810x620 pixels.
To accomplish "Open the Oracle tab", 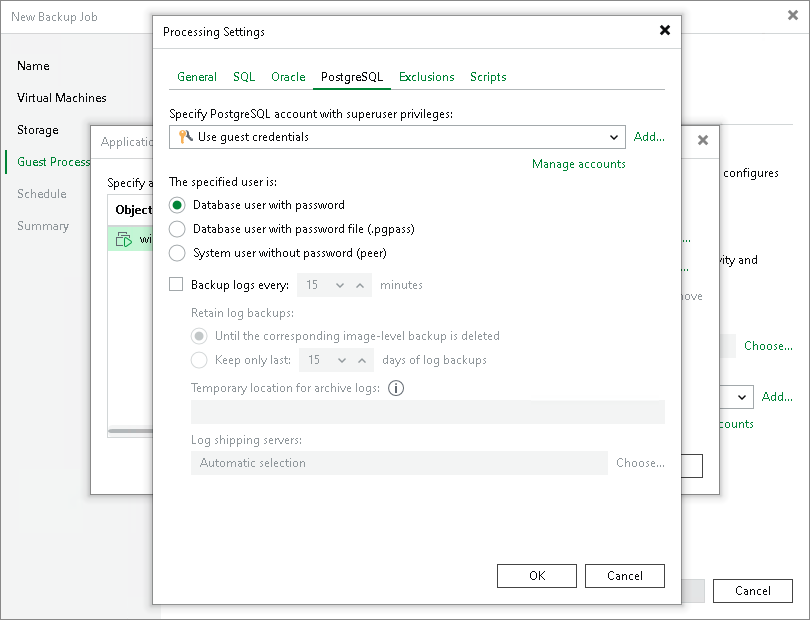I will [288, 77].
